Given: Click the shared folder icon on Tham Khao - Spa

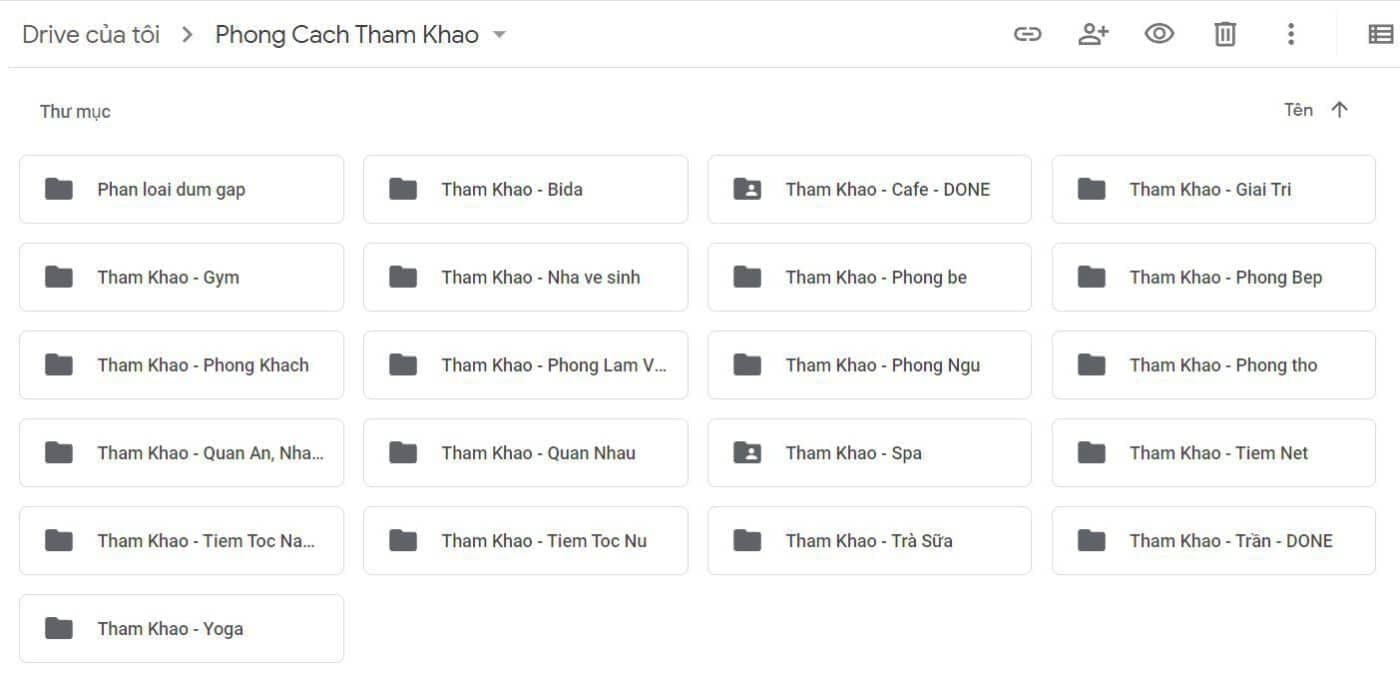Looking at the screenshot, I should (747, 453).
